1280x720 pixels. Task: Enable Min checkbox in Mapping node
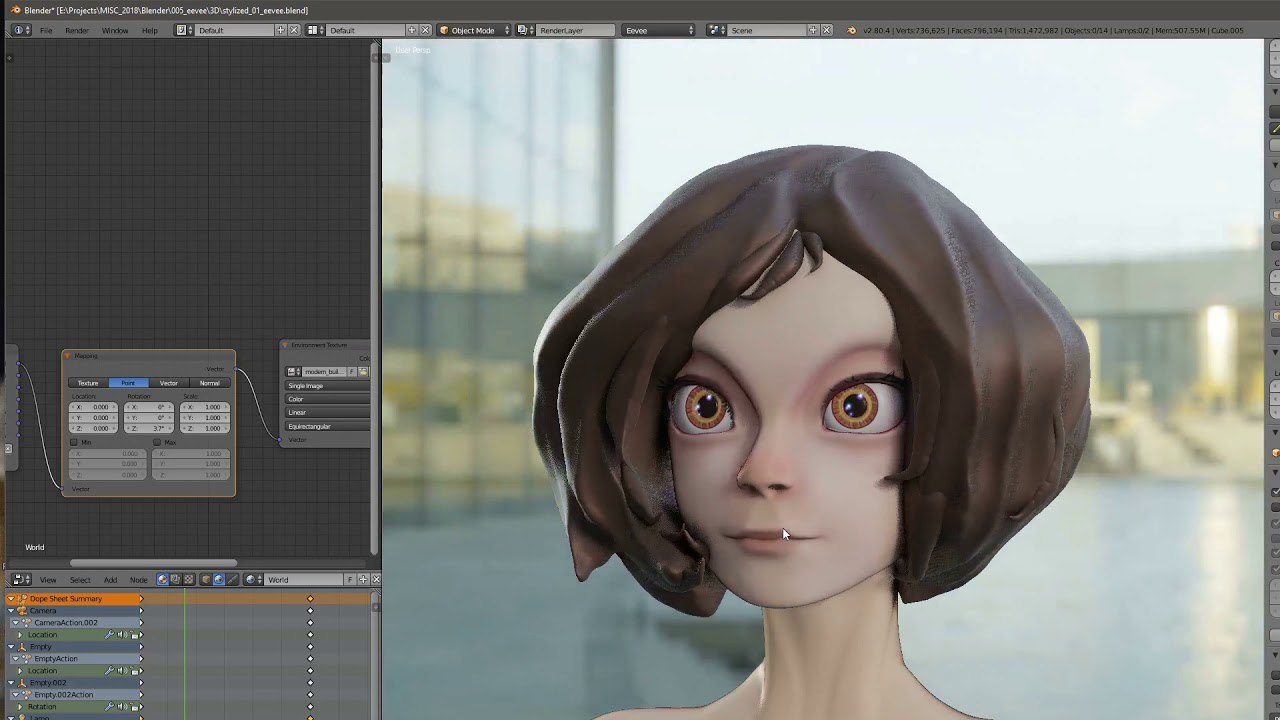73,442
